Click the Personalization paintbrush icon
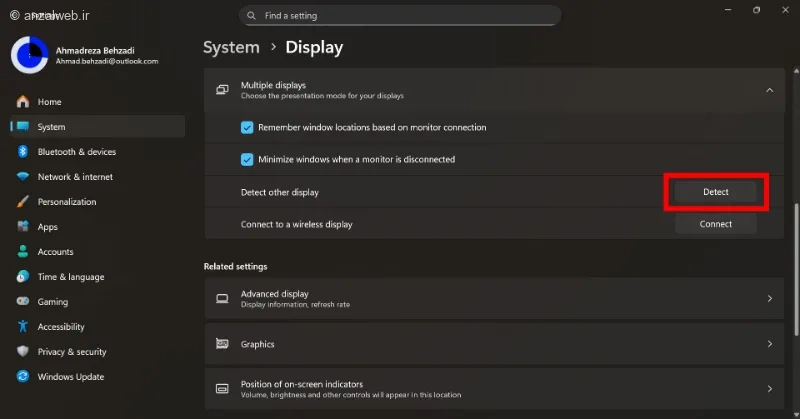 coord(22,202)
